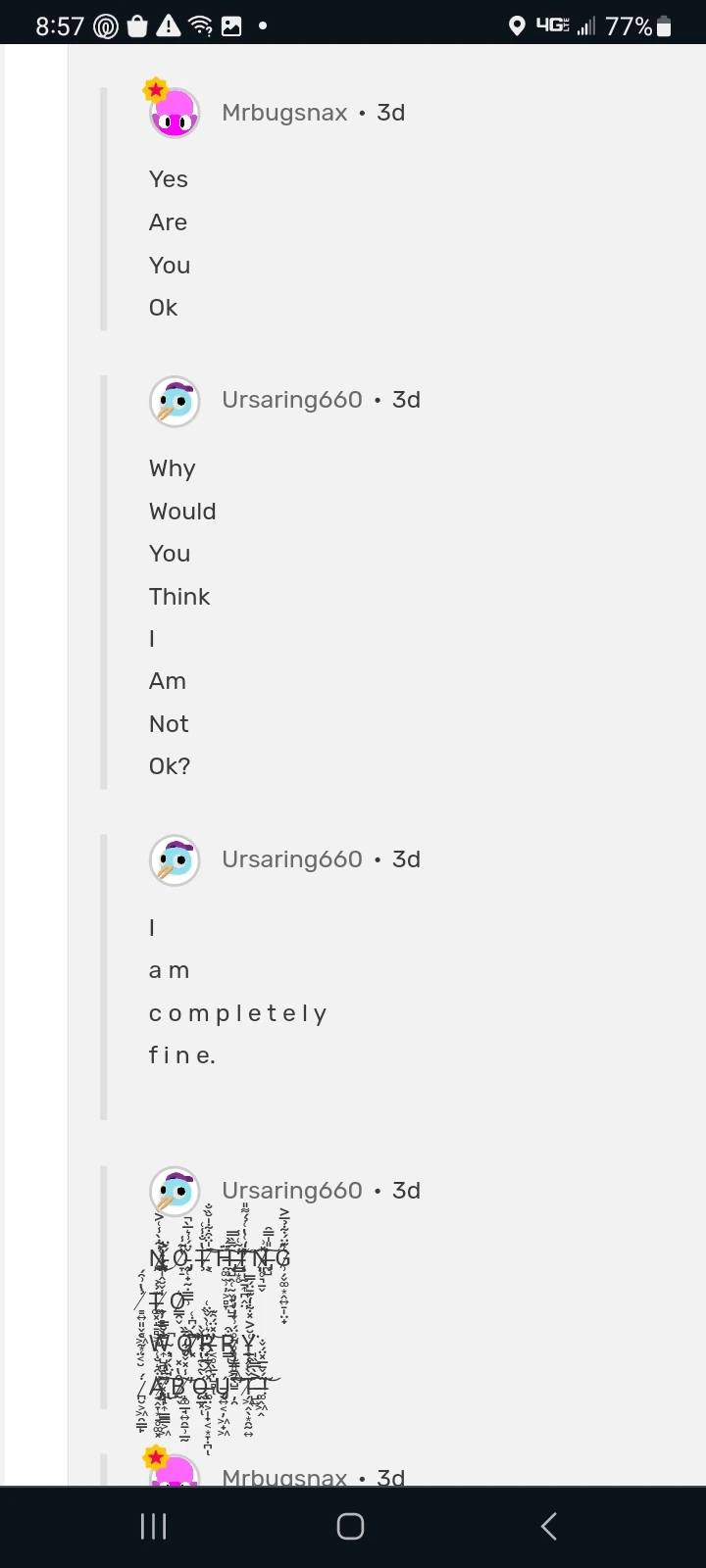706x1568 pixels.
Task: Tap the alert triangle icon in the status bar
Action: tap(169, 24)
